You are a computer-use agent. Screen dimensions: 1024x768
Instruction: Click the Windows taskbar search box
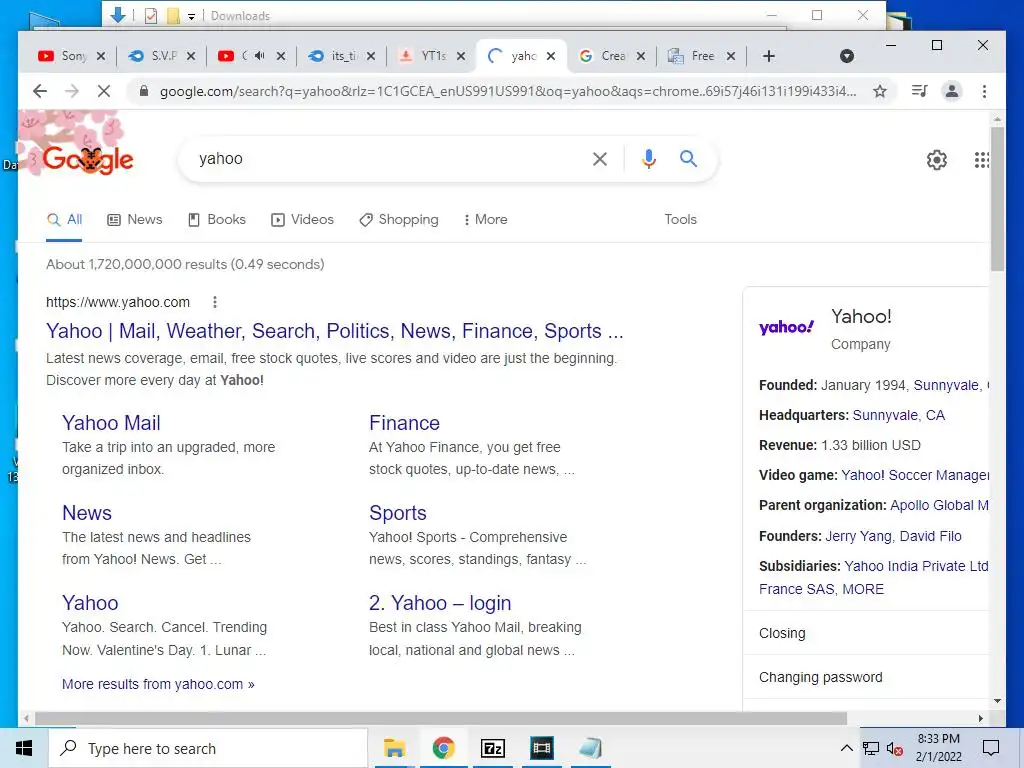click(208, 748)
